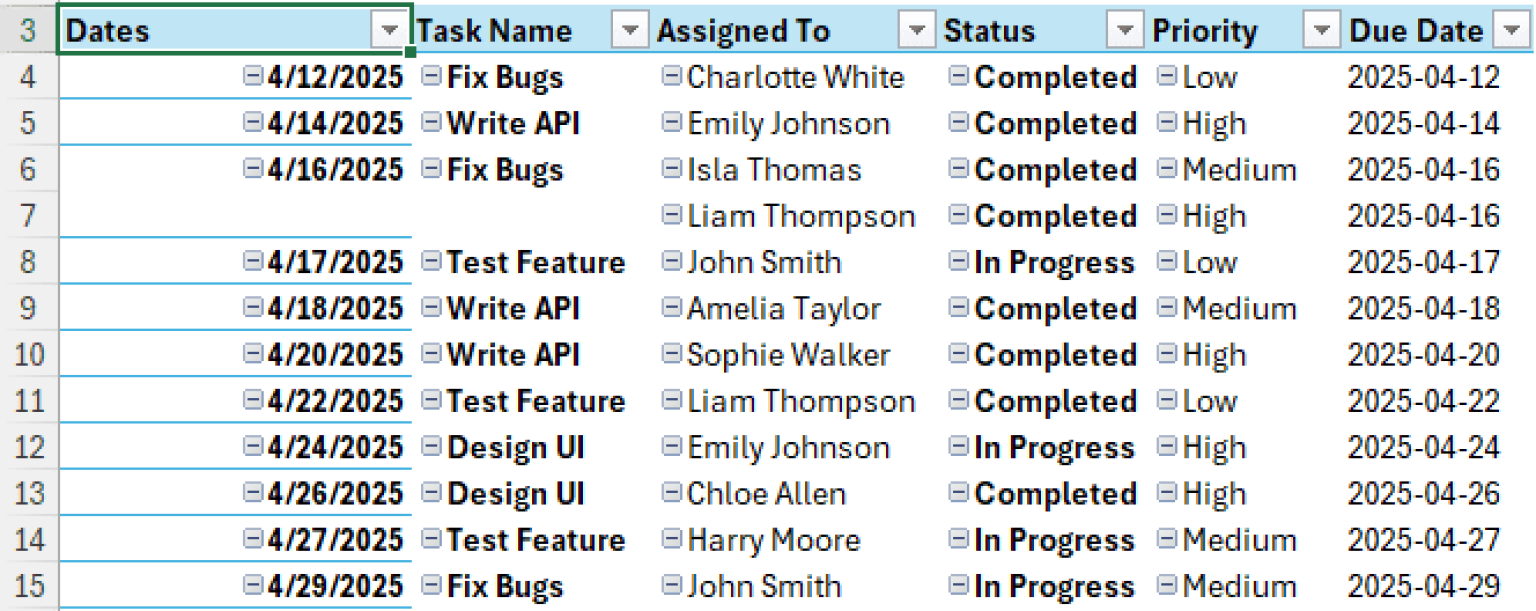Select row 10 by clicking its row number

point(28,354)
